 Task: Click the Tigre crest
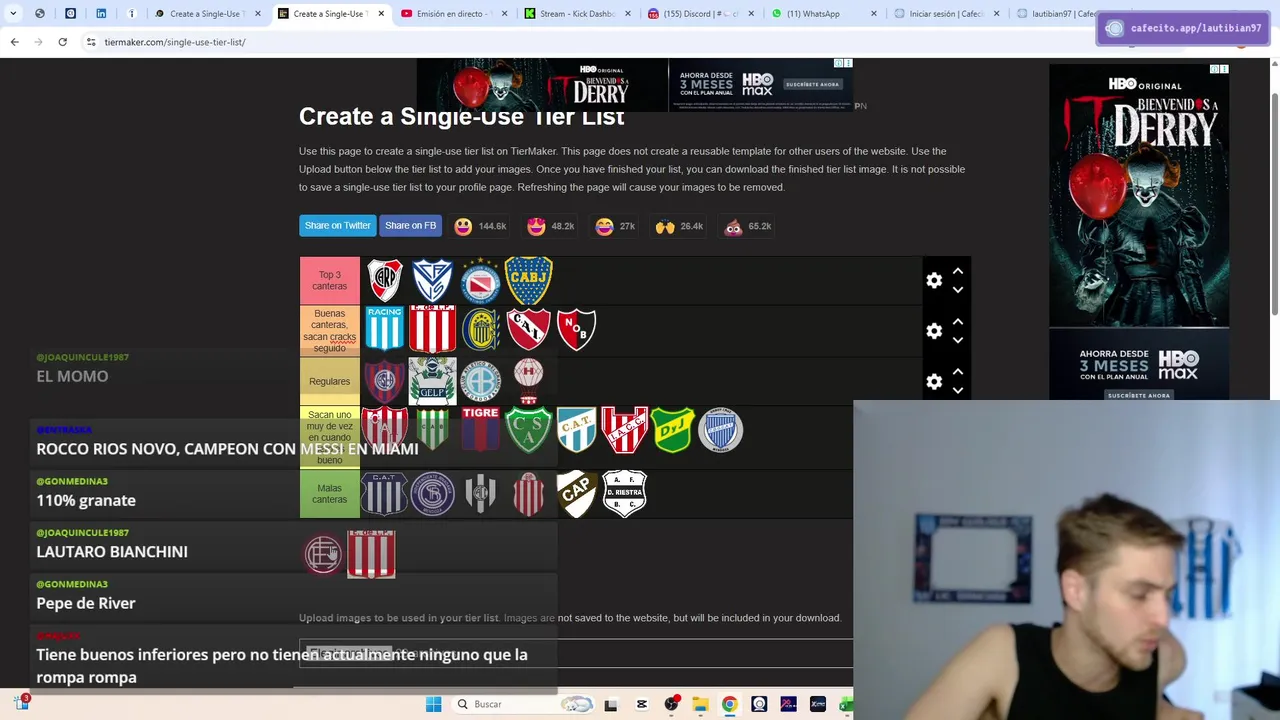pos(480,430)
